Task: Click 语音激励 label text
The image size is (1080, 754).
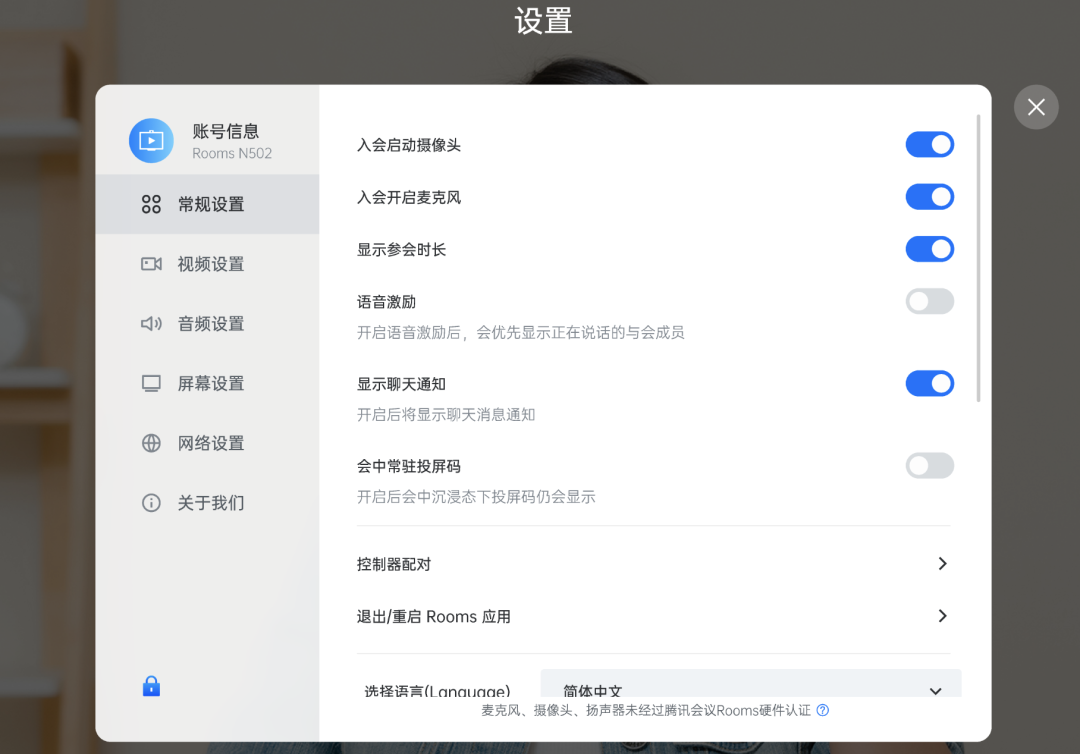Action: tap(386, 302)
